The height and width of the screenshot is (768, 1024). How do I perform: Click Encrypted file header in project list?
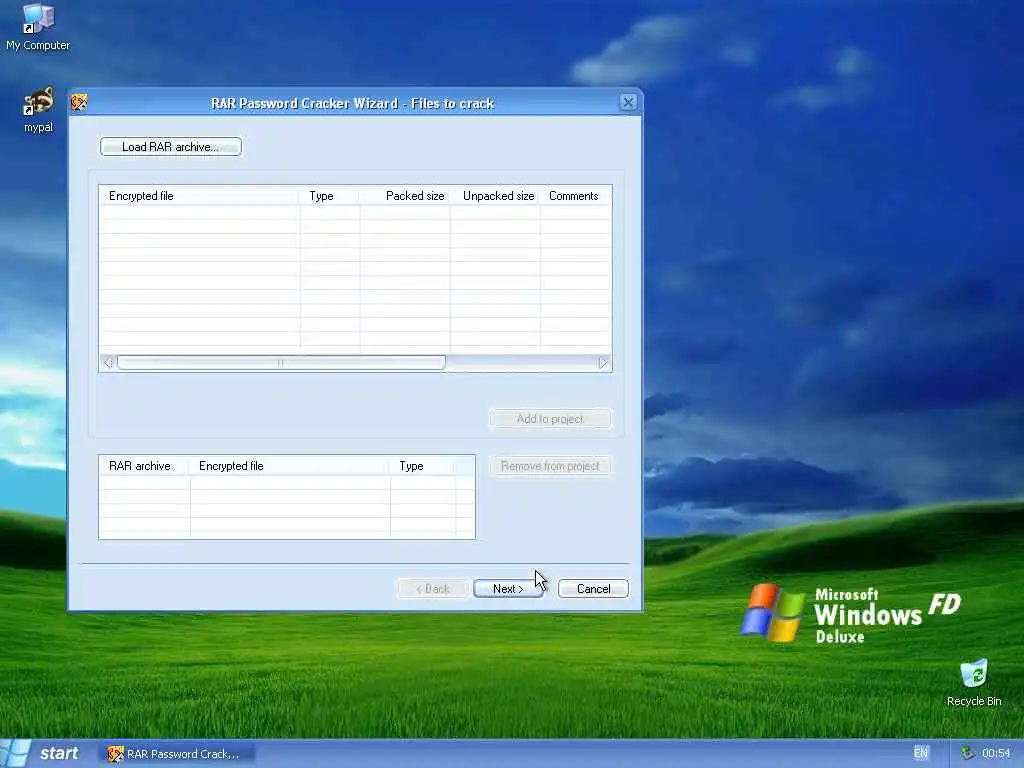(291, 466)
